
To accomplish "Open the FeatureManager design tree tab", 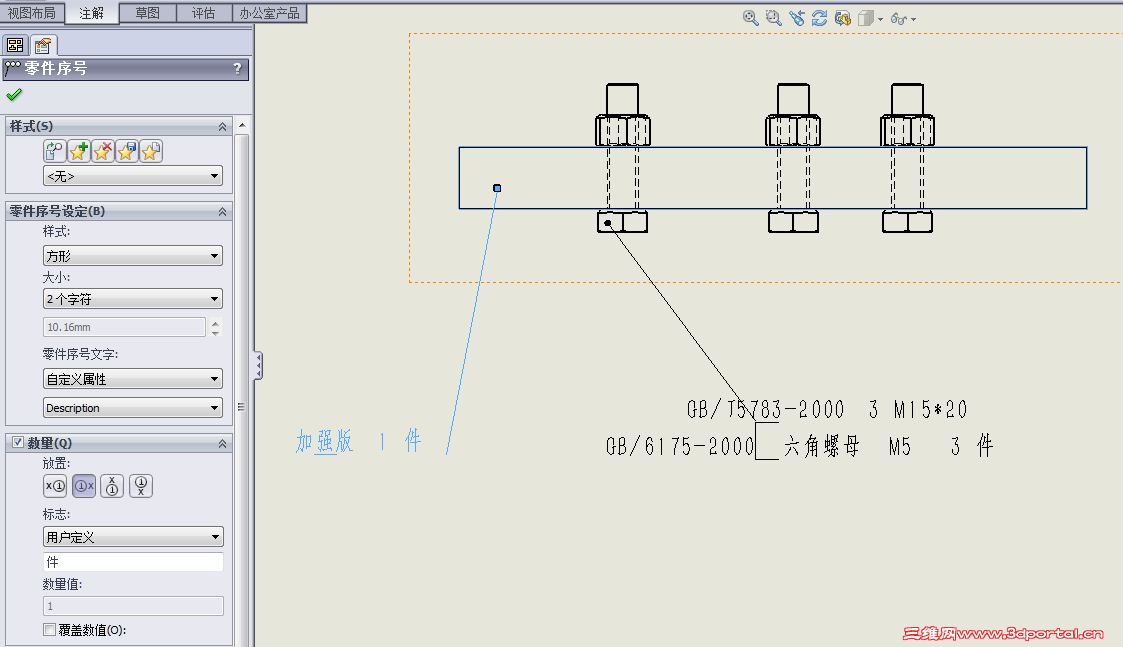I will (15, 45).
